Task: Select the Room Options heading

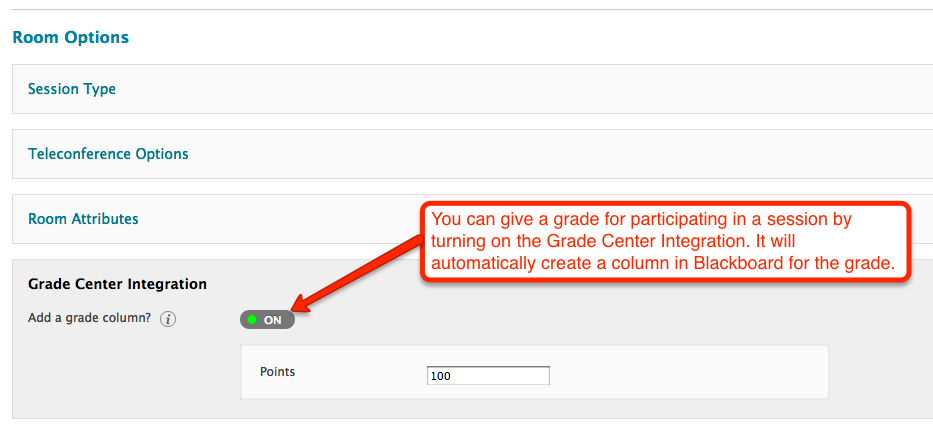Action: tap(71, 37)
